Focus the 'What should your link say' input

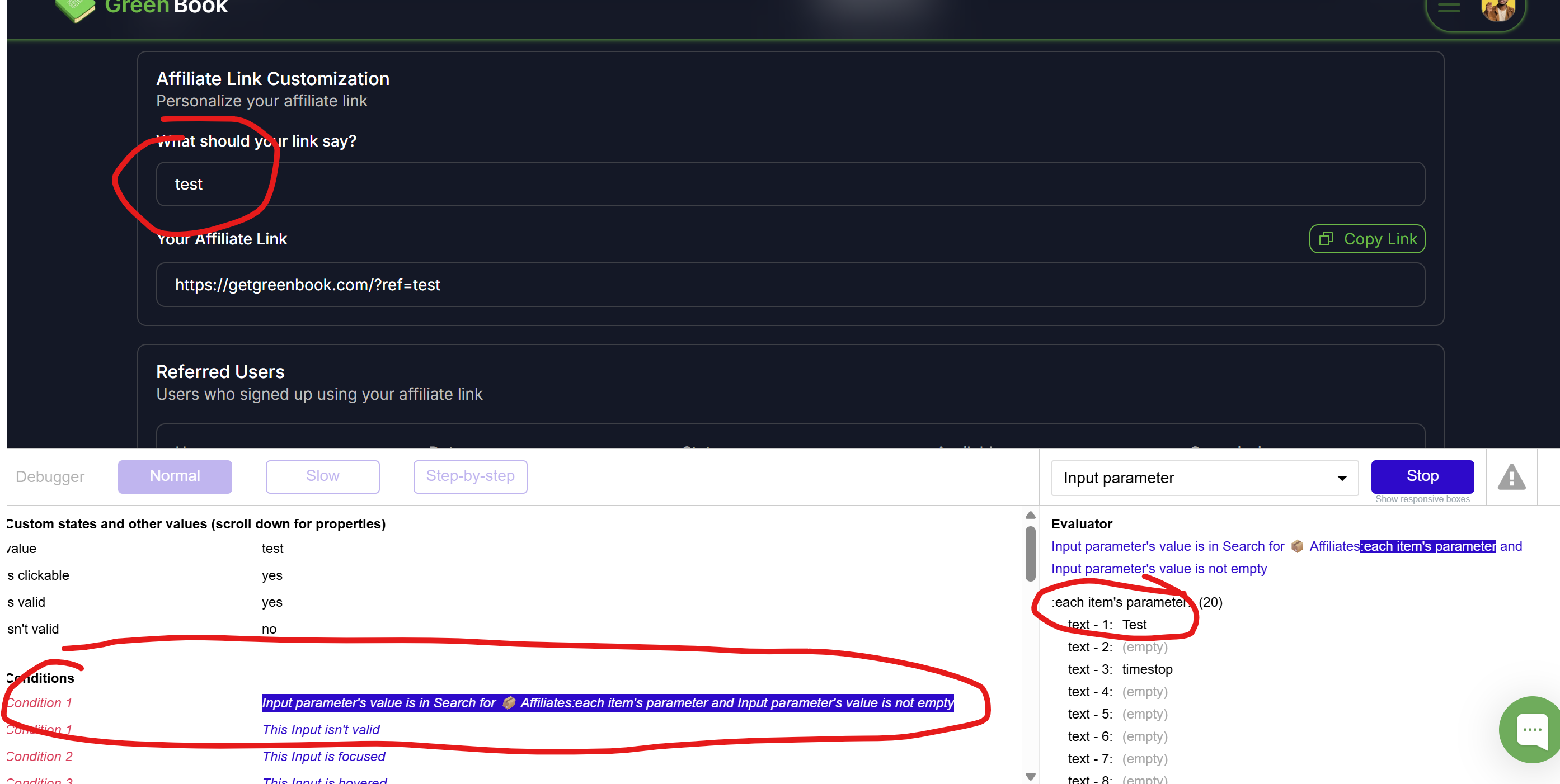tap(791, 184)
